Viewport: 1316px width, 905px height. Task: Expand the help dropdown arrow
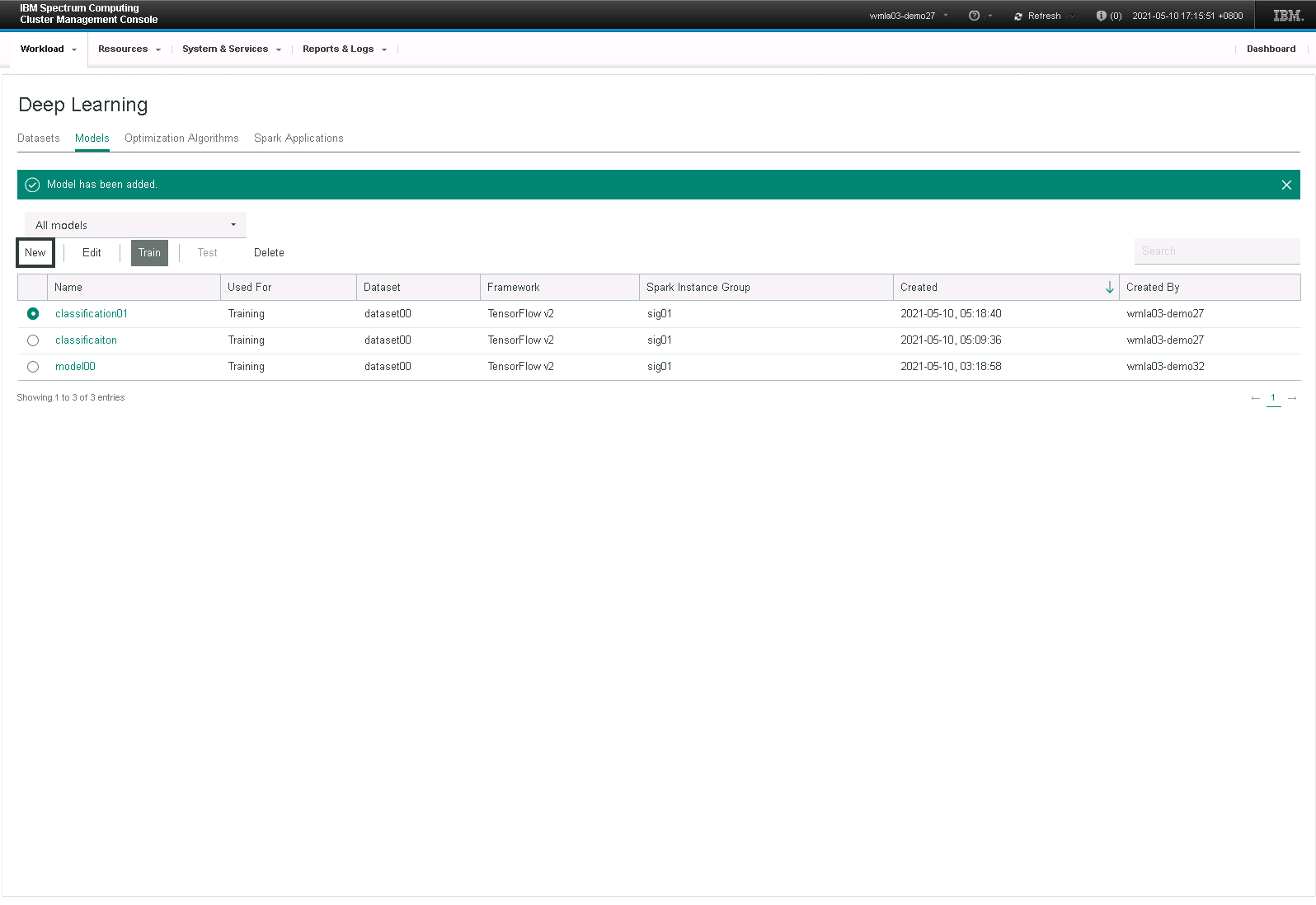pos(990,16)
